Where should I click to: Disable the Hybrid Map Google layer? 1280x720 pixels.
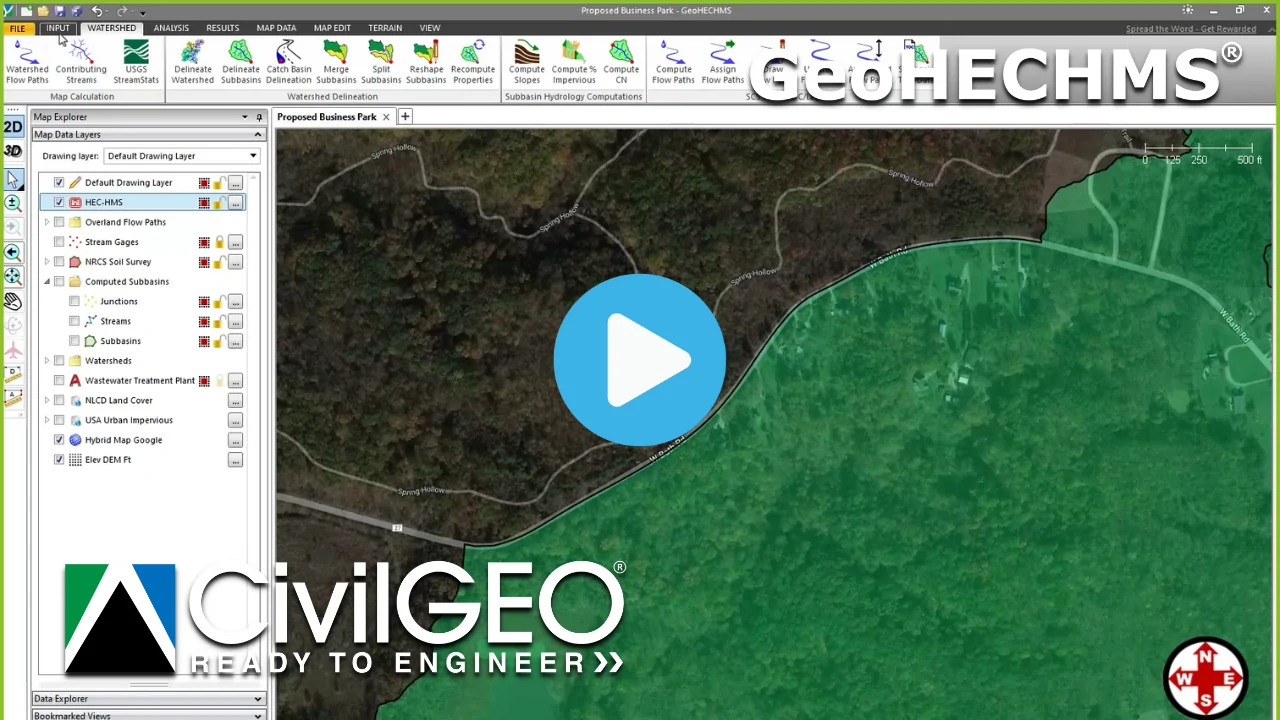[x=59, y=440]
